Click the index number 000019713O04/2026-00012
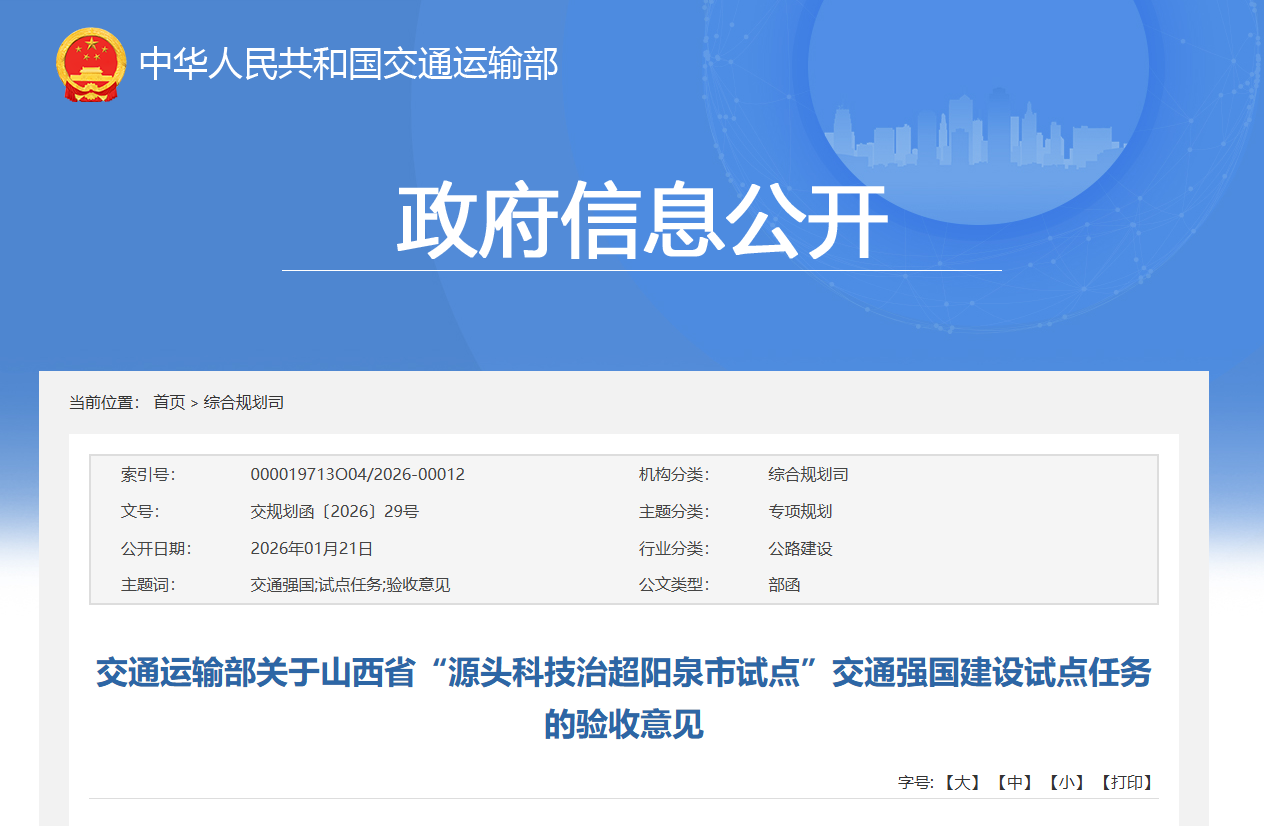Image resolution: width=1264 pixels, height=826 pixels. [357, 474]
